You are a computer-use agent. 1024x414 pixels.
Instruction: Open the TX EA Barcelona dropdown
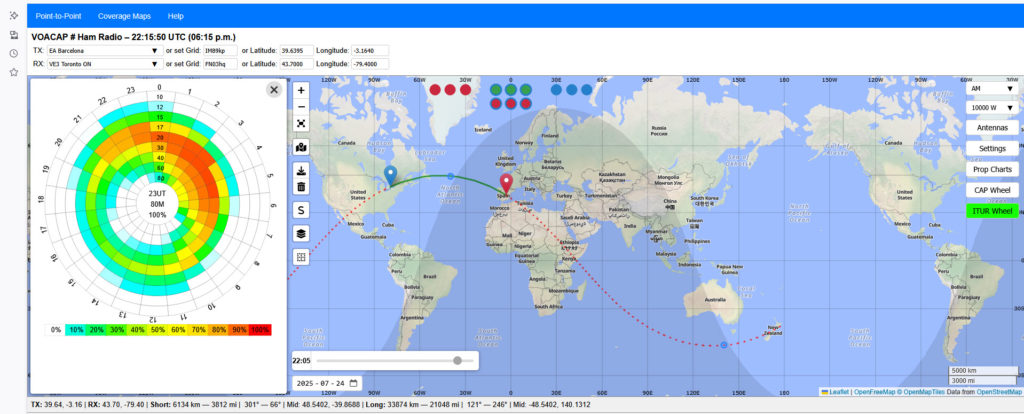pyautogui.click(x=102, y=50)
